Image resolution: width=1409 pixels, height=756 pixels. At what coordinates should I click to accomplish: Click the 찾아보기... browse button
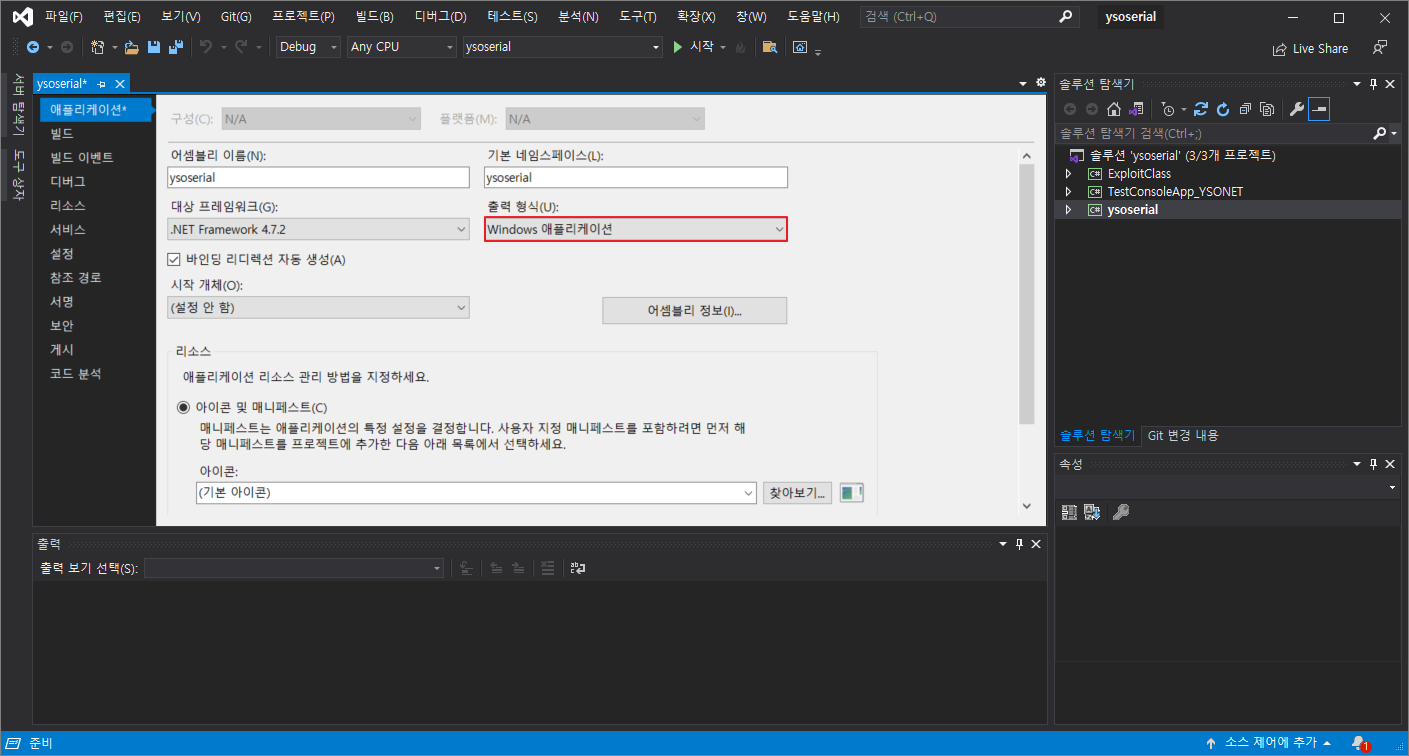click(797, 493)
